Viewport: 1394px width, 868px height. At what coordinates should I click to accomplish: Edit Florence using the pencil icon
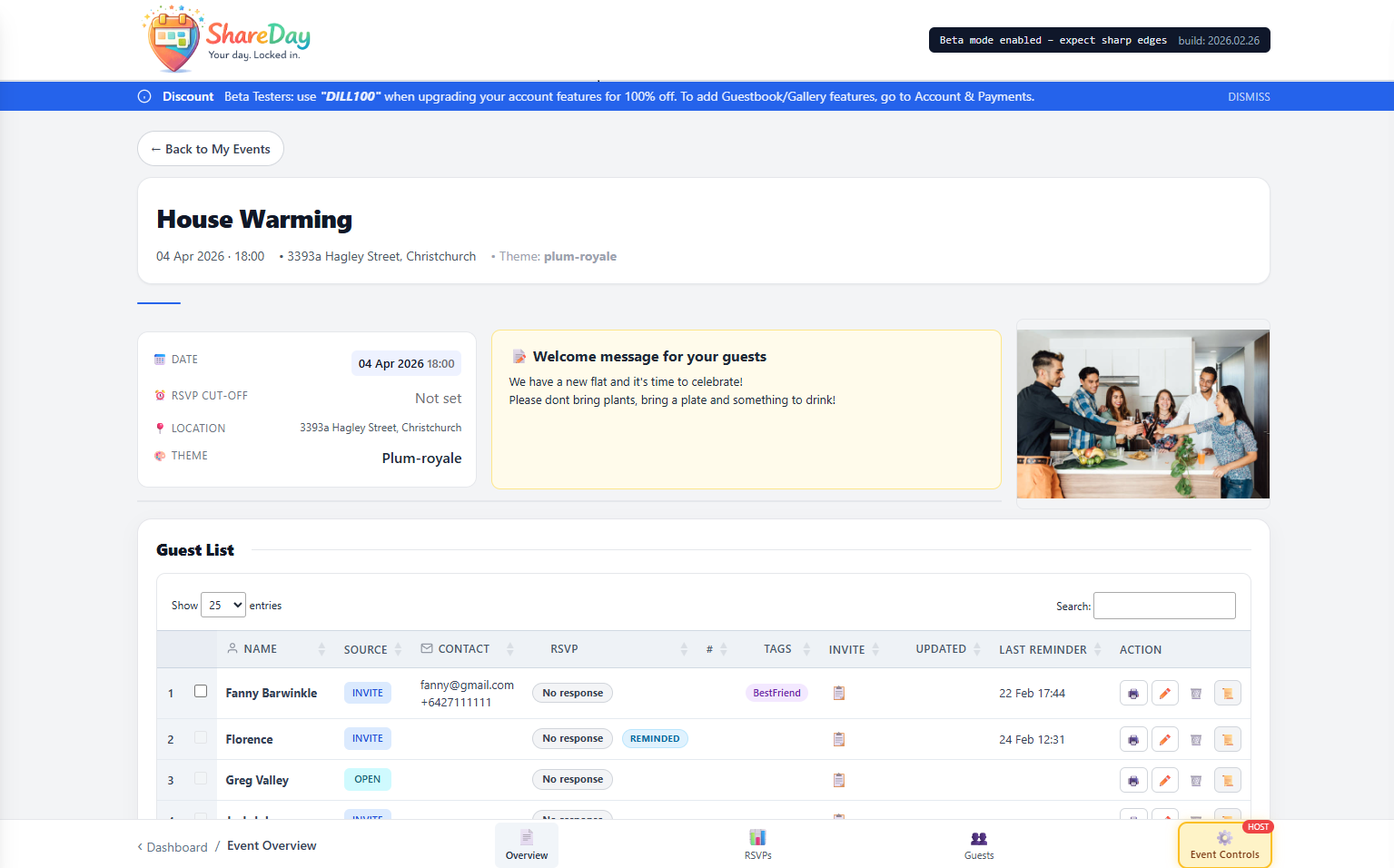pyautogui.click(x=1164, y=740)
